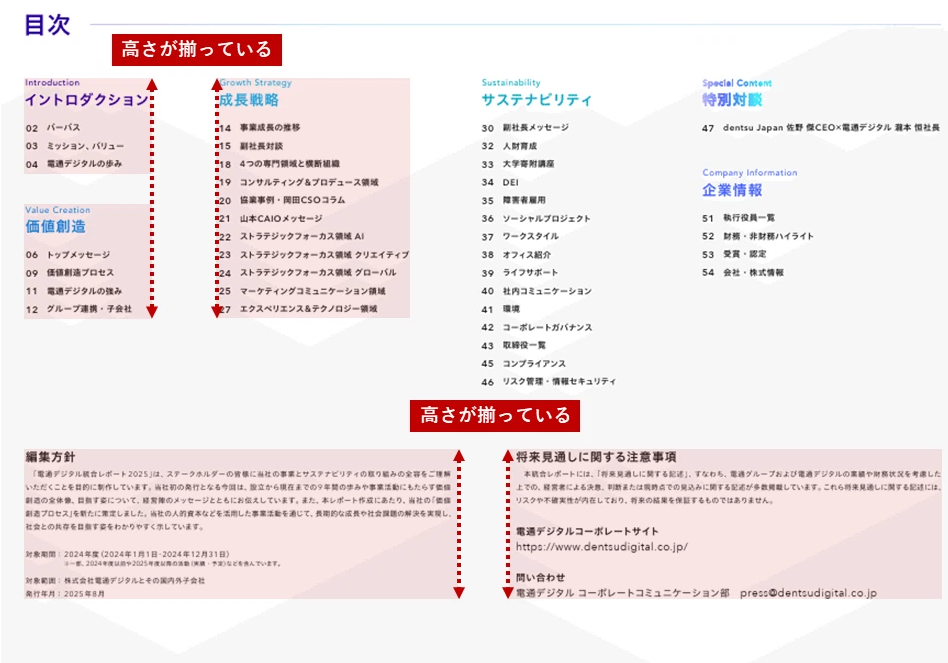Click the '発行年月：2025年8月' line
The image size is (948, 663).
(65, 594)
